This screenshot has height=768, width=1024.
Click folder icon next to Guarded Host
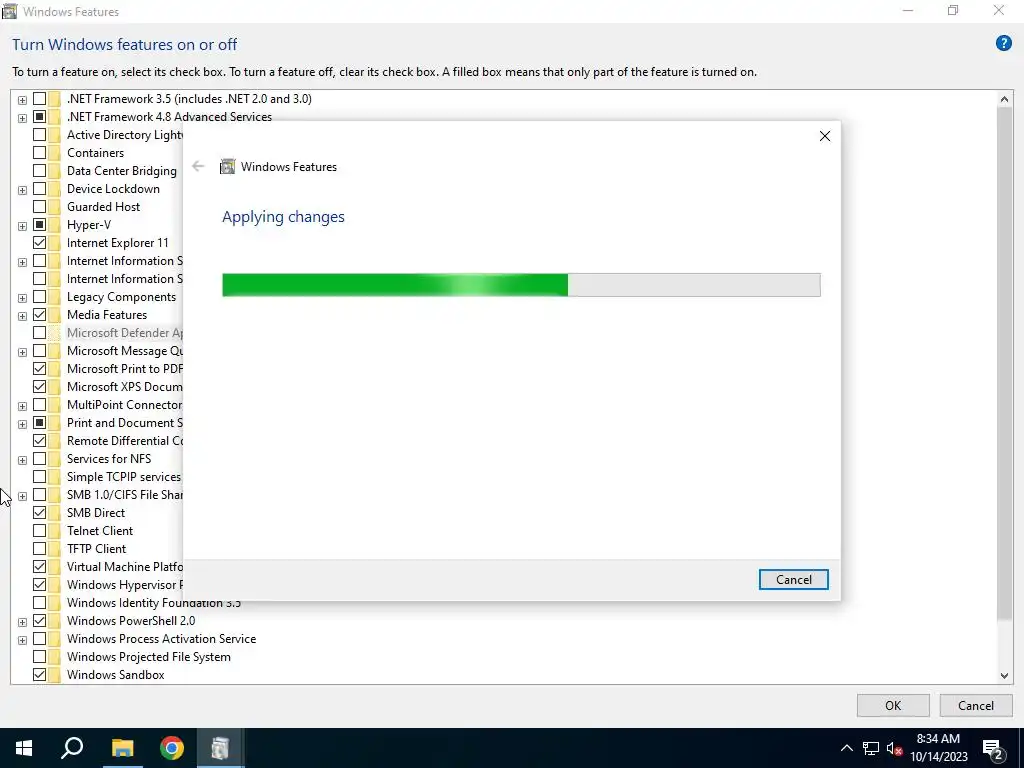[x=54, y=207]
